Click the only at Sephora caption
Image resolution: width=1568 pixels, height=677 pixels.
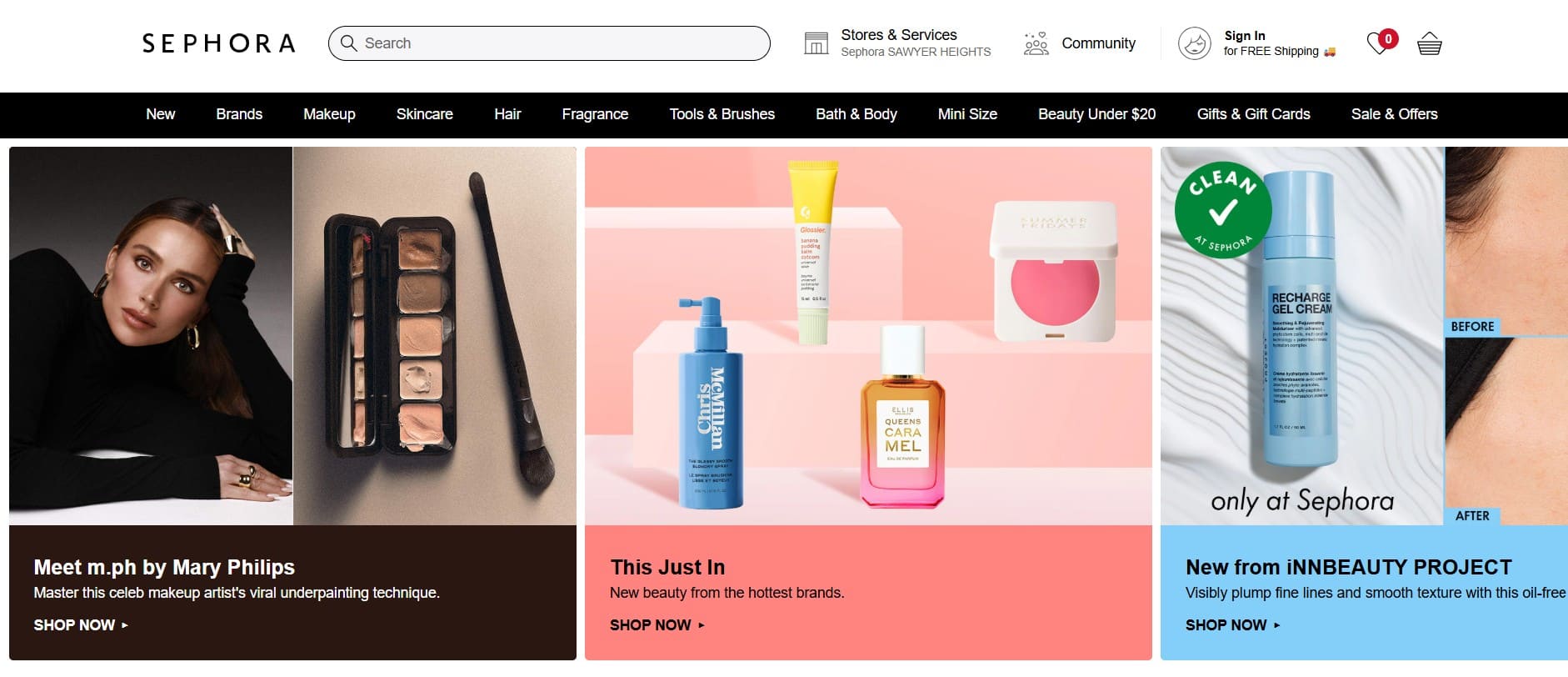(x=1302, y=500)
